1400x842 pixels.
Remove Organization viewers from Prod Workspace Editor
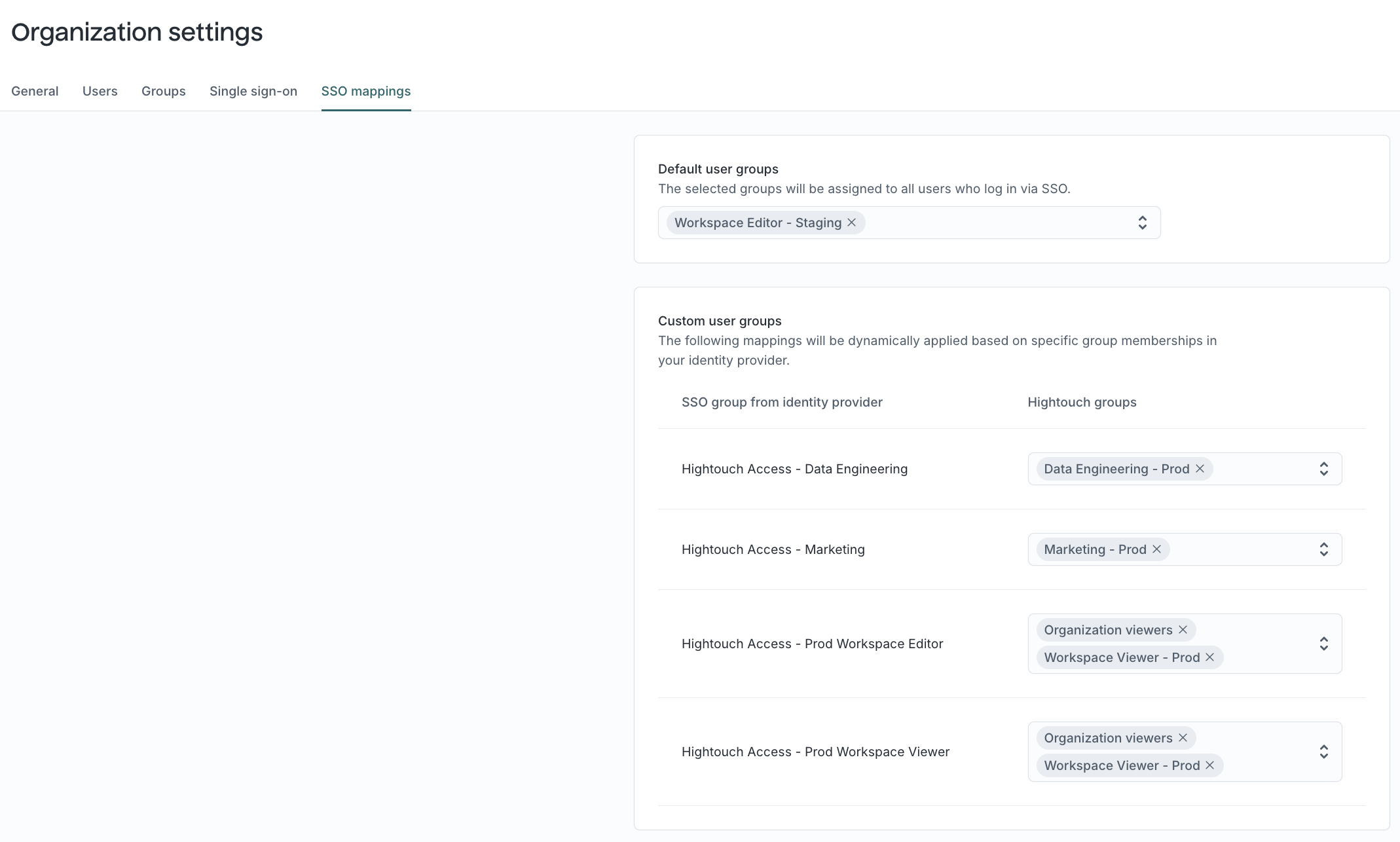(1183, 630)
